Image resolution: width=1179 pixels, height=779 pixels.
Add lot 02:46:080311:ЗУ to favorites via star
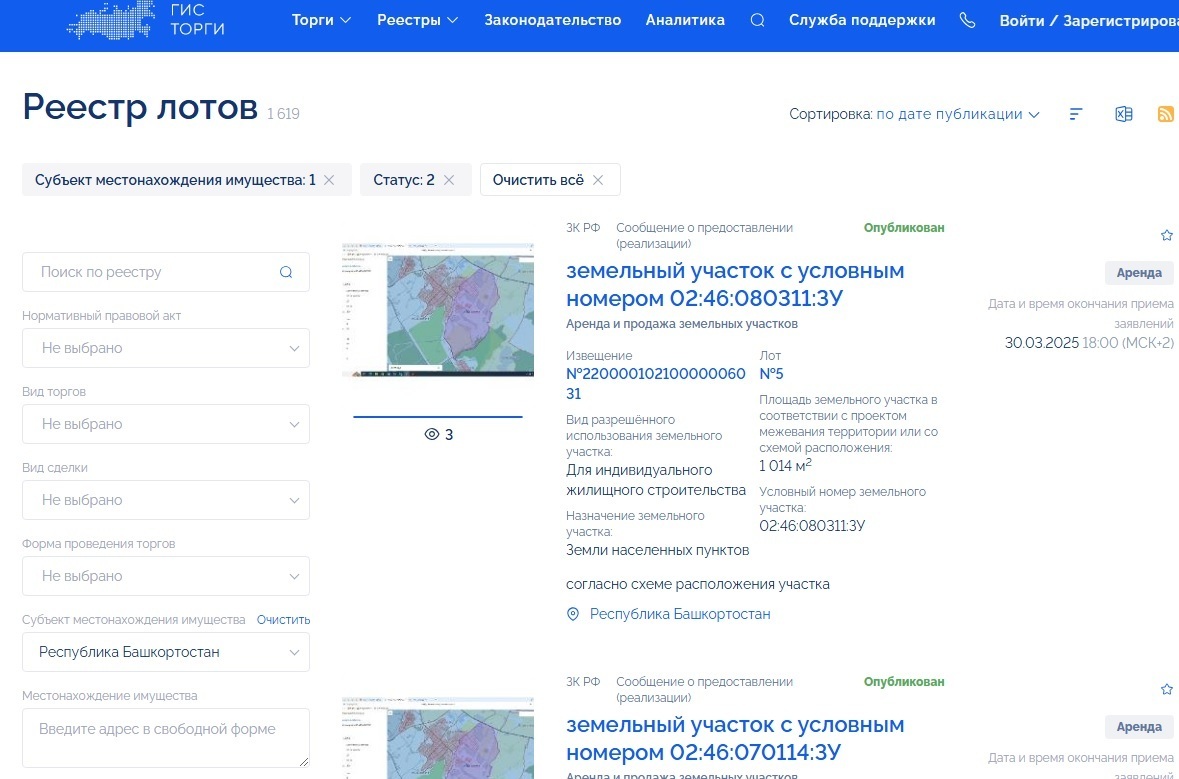tap(1167, 234)
